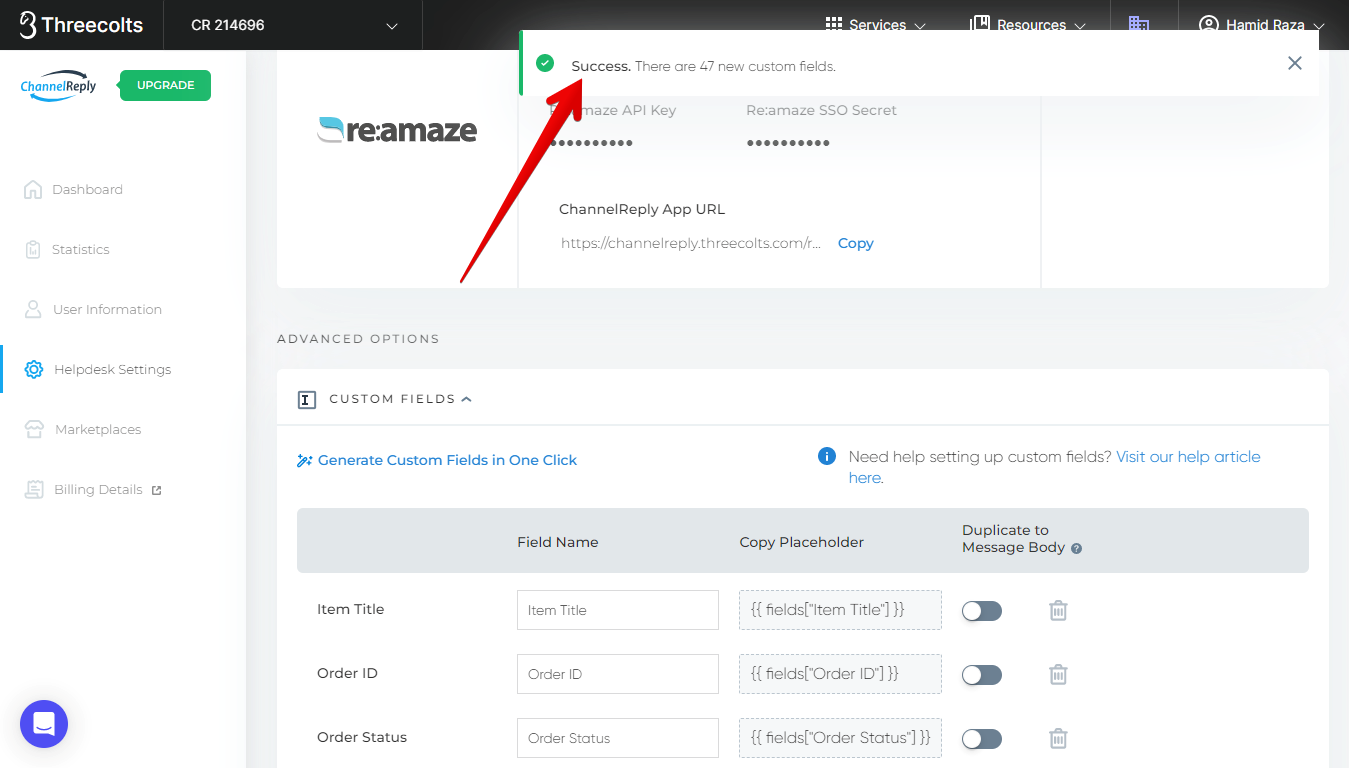This screenshot has height=768, width=1349.
Task: Click the re:amaze logo
Action: pyautogui.click(x=397, y=130)
